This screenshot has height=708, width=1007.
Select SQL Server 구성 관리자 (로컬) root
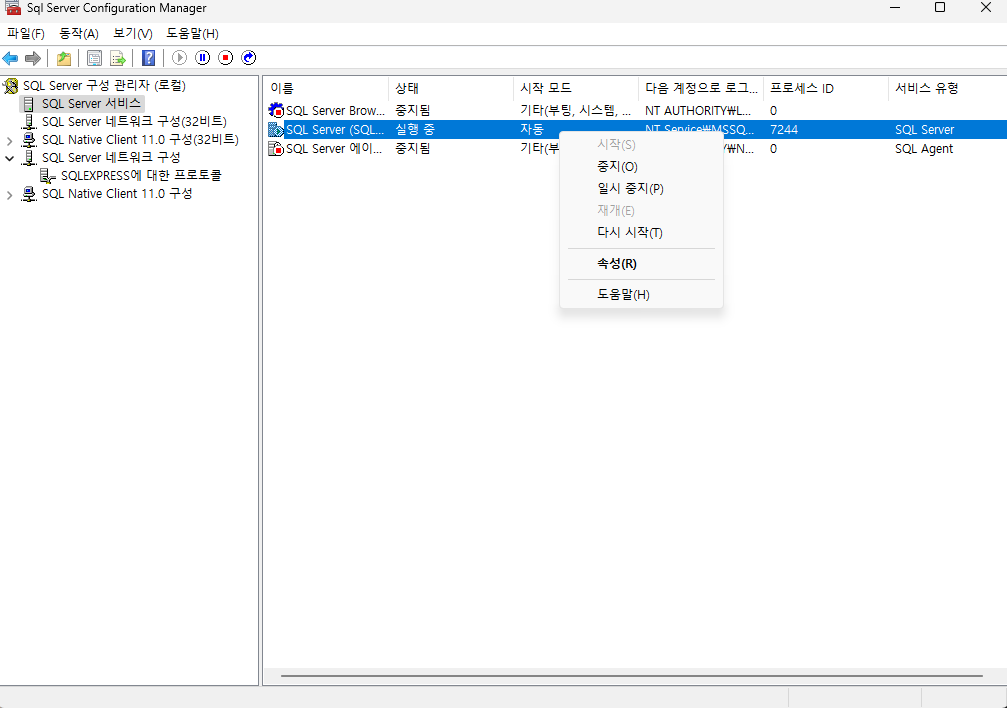104,85
